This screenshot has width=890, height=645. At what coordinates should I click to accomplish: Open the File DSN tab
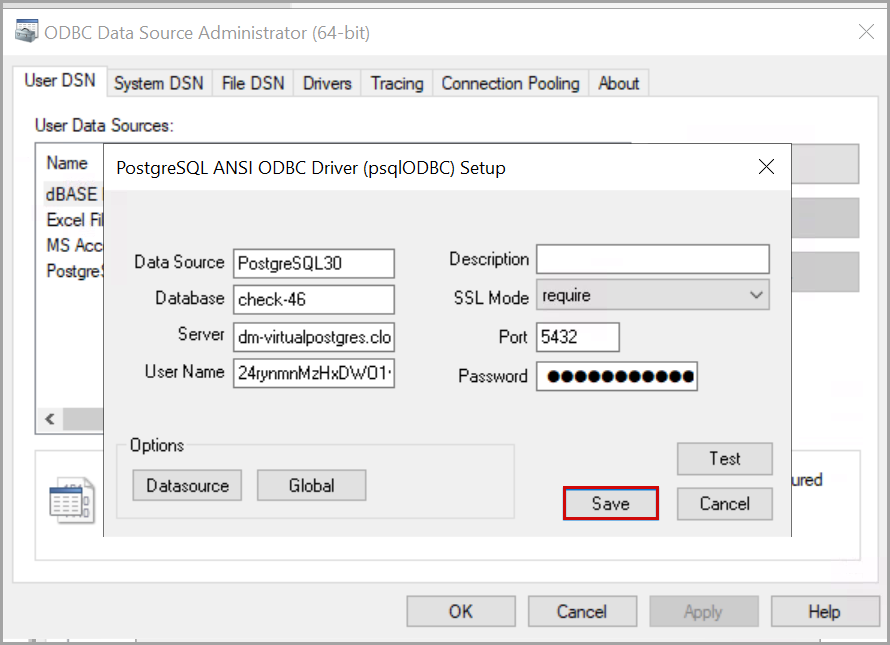(x=253, y=83)
